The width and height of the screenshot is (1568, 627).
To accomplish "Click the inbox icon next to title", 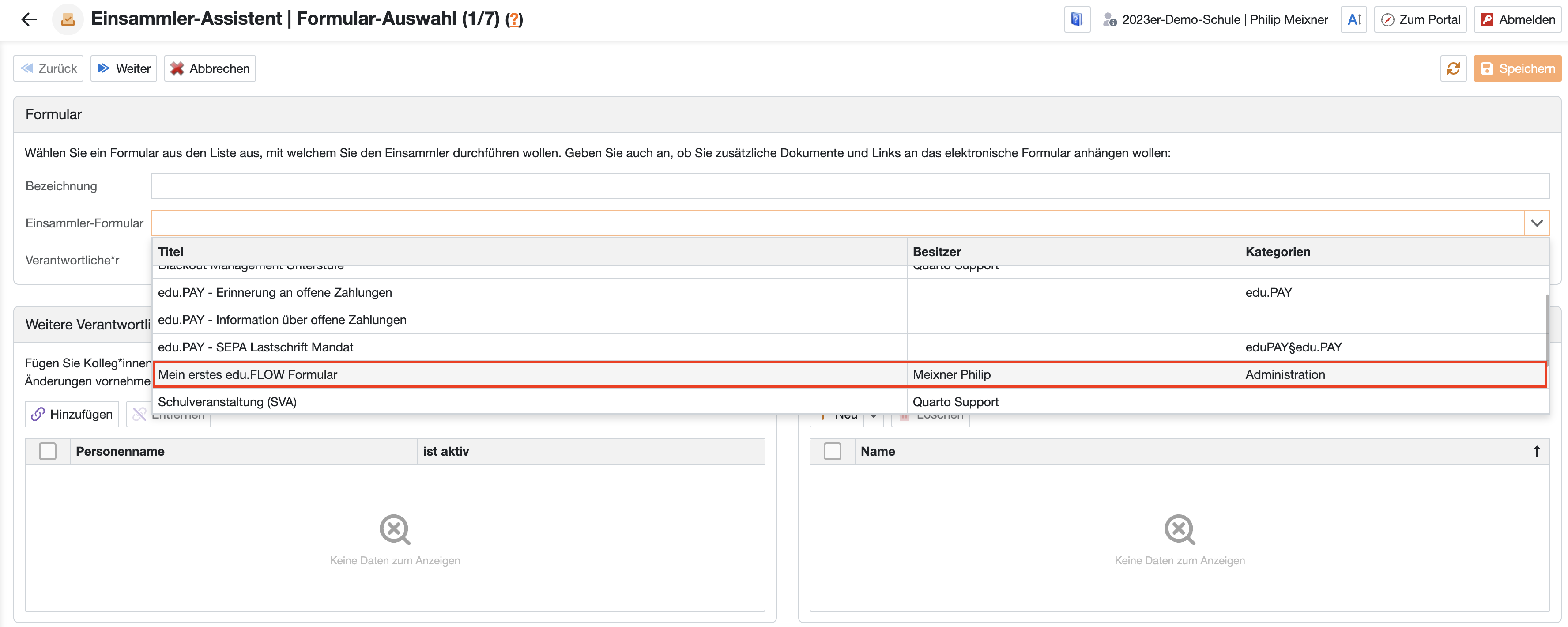I will pyautogui.click(x=68, y=19).
